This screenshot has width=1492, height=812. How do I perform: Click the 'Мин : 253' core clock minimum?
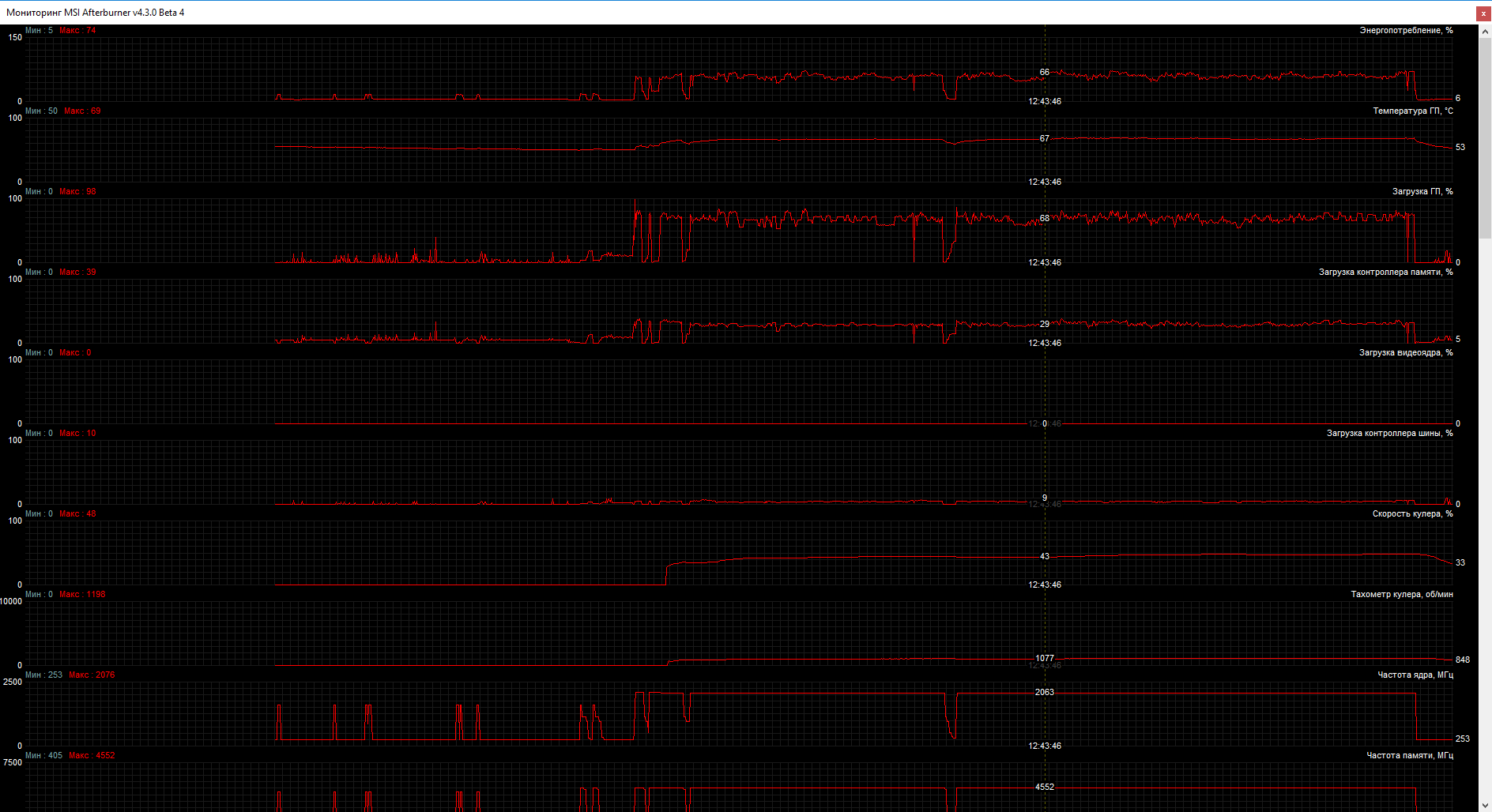click(43, 675)
